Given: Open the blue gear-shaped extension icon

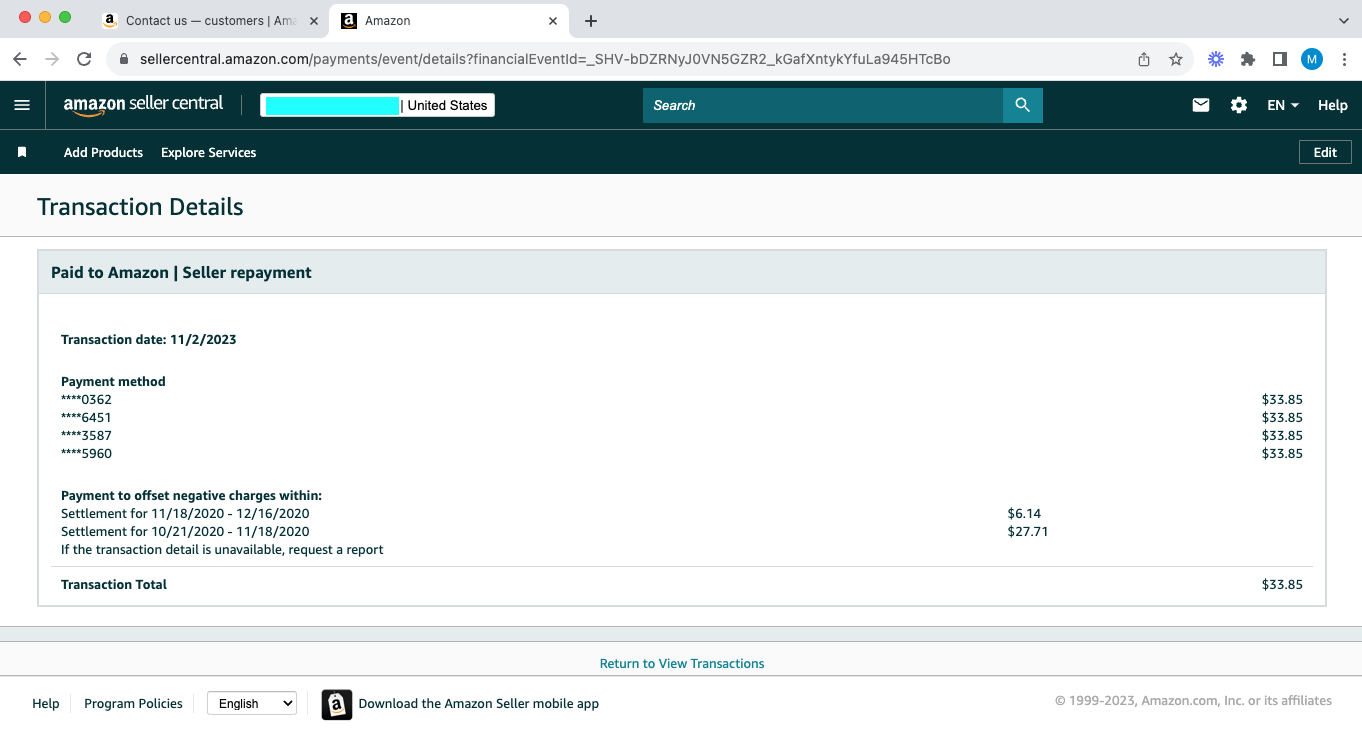Looking at the screenshot, I should [x=1216, y=59].
